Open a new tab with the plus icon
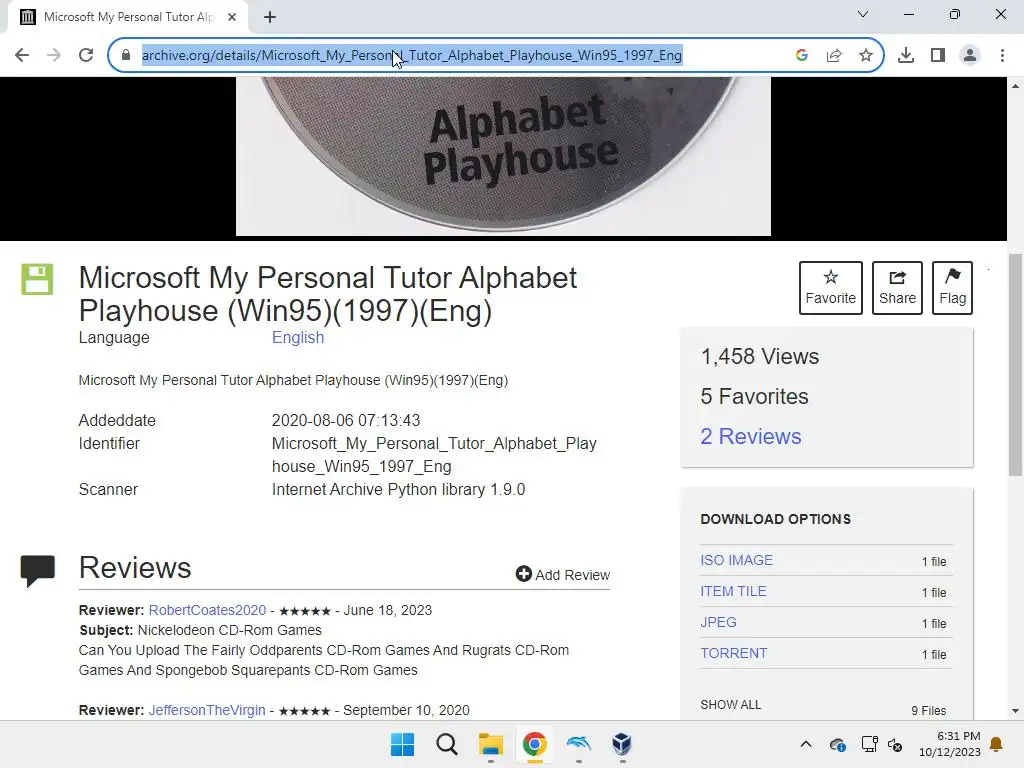 [270, 17]
